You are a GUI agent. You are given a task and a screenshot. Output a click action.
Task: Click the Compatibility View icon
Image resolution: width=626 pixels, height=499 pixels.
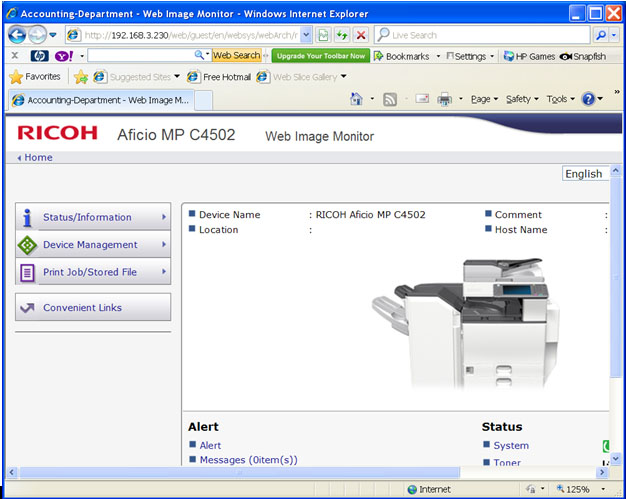[323, 35]
